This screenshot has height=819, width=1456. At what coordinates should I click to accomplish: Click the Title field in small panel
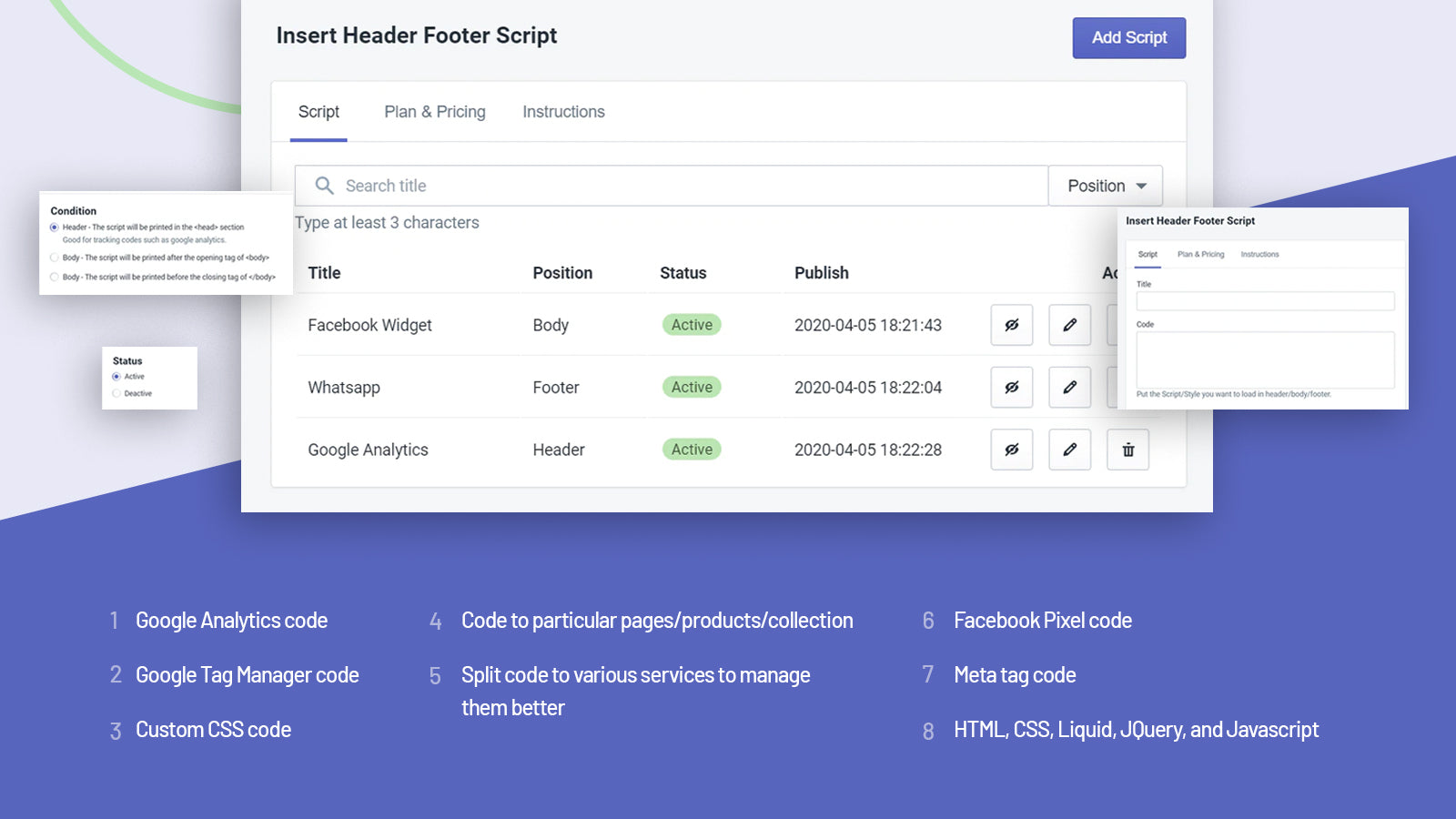[1265, 301]
